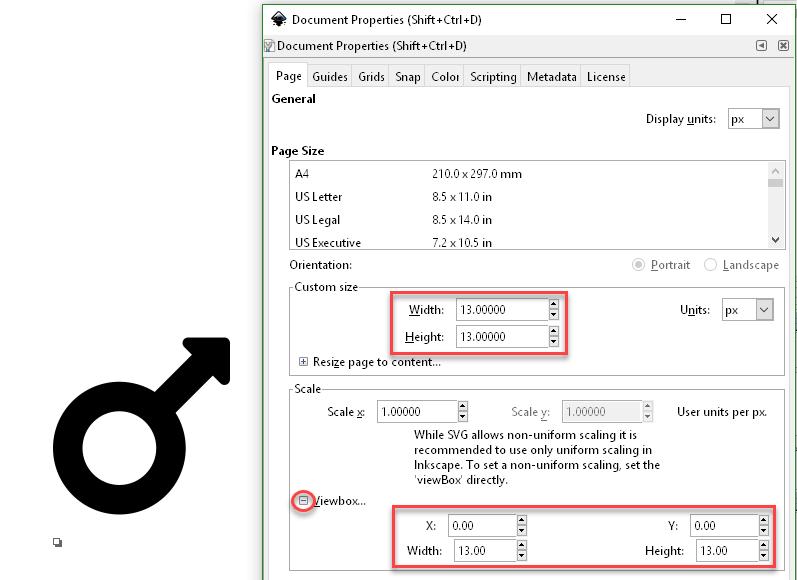
Task: Collapse the Viewbox section
Action: coord(301,500)
